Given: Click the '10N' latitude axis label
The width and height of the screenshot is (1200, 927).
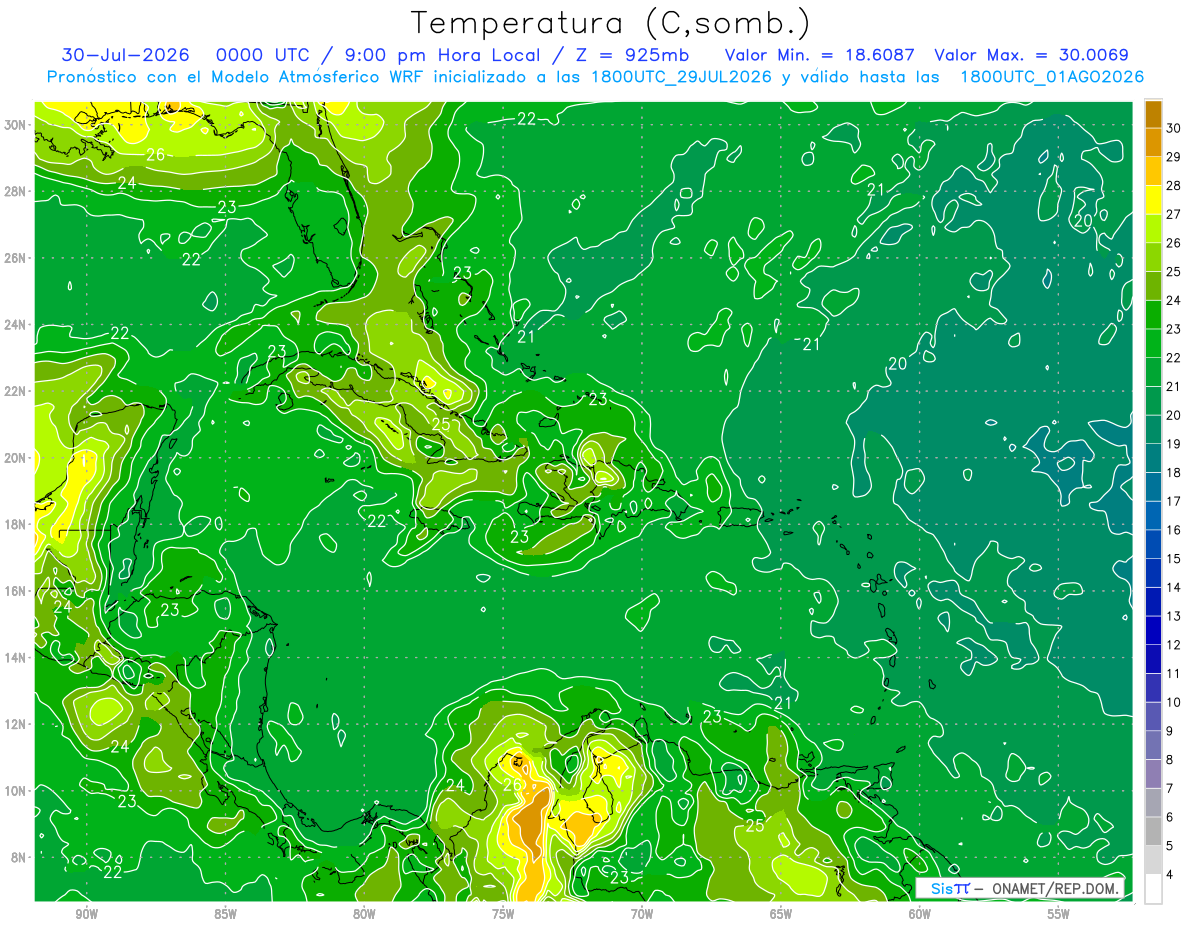Looking at the screenshot, I should click(x=16, y=790).
